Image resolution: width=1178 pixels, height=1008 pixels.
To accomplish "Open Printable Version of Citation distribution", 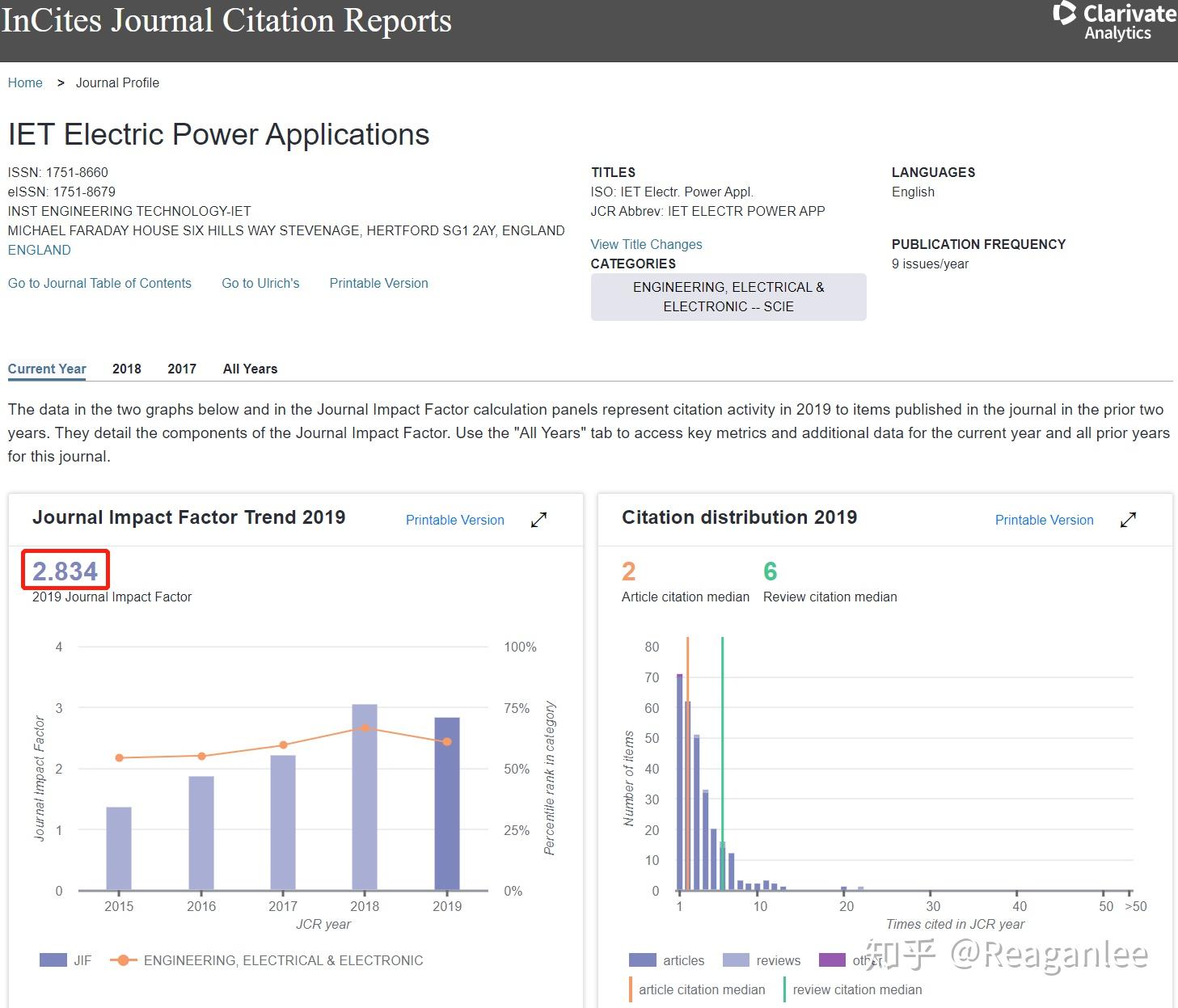I will (x=1044, y=520).
